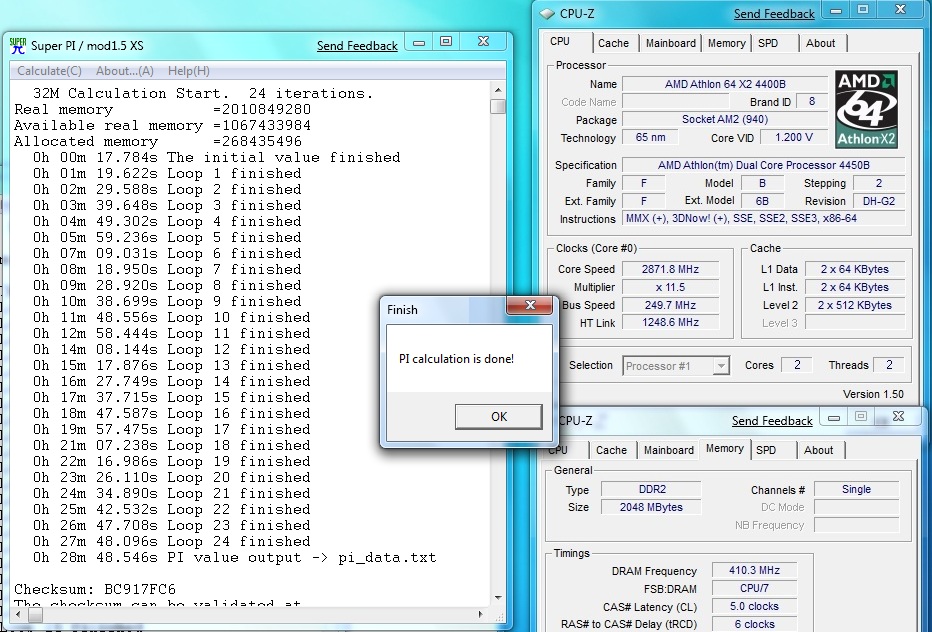Click the memory Type value DDR2
This screenshot has height=632, width=932.
click(651, 489)
